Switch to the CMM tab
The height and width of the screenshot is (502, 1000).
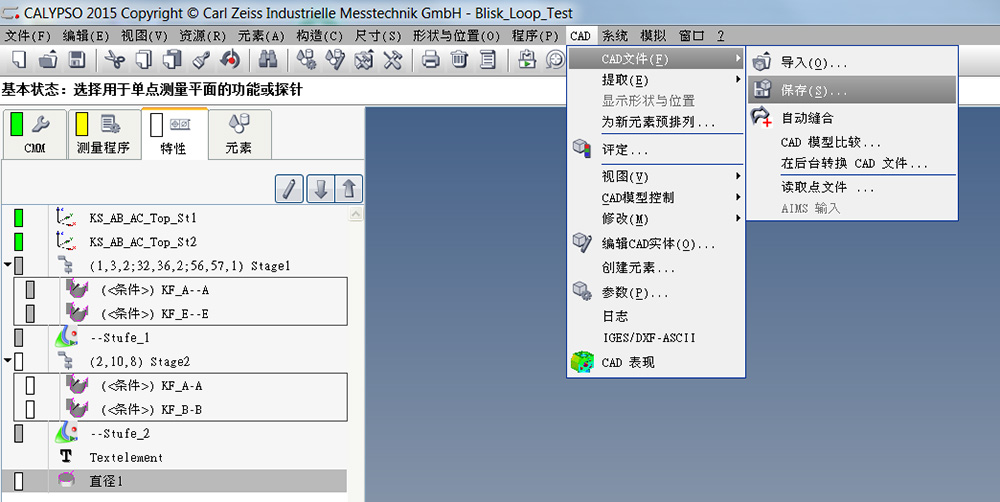[x=36, y=135]
